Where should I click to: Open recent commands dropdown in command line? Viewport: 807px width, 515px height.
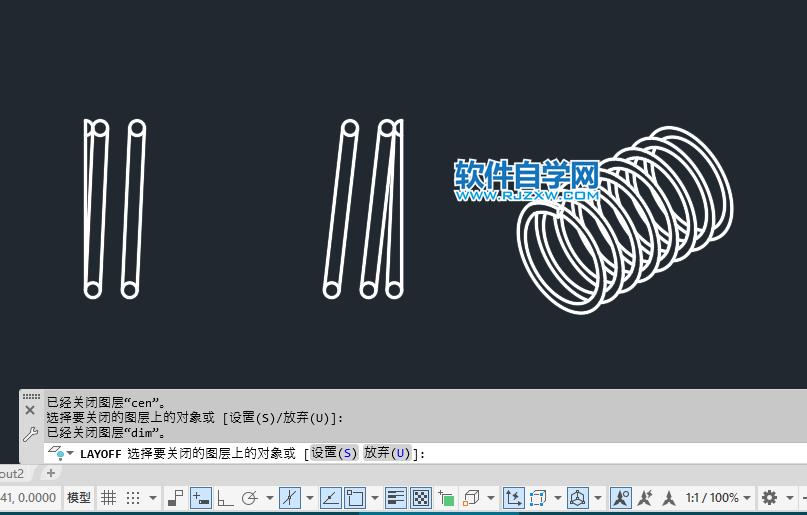point(70,454)
